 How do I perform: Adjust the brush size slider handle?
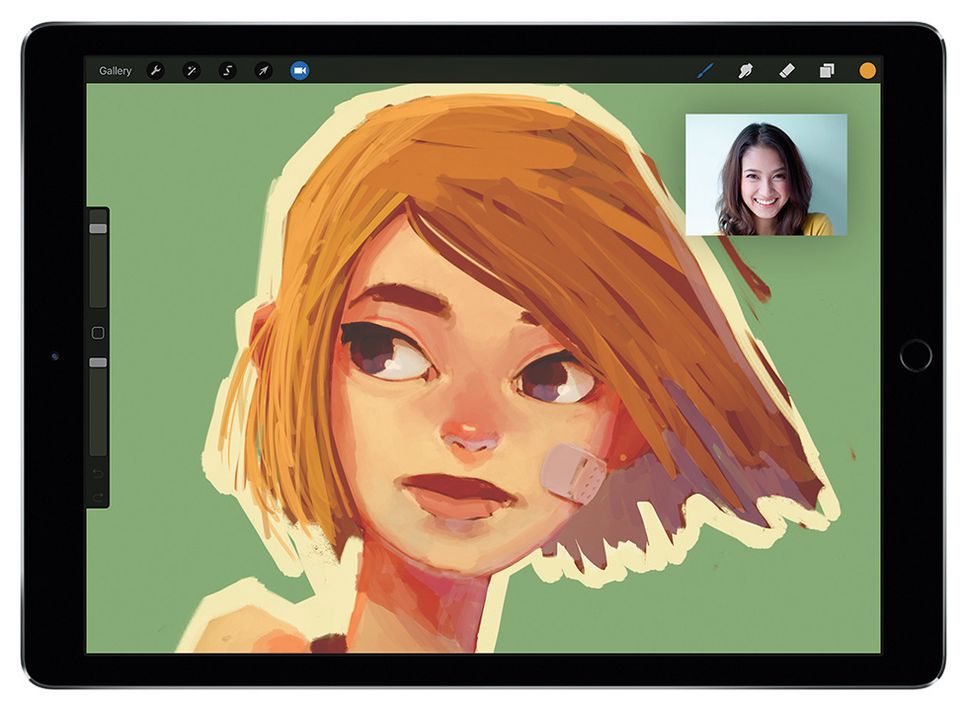tap(97, 230)
